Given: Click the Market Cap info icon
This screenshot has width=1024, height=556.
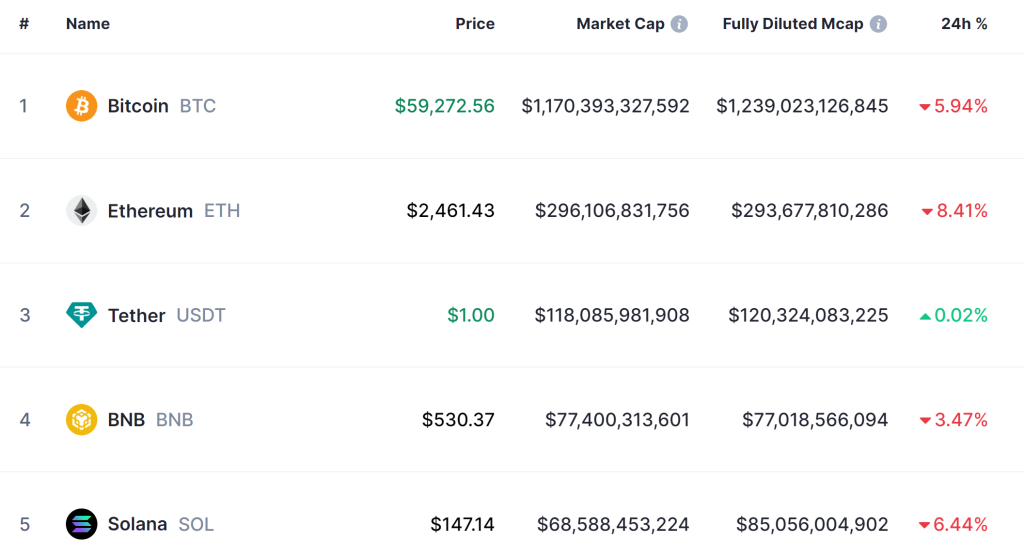Looking at the screenshot, I should [679, 24].
